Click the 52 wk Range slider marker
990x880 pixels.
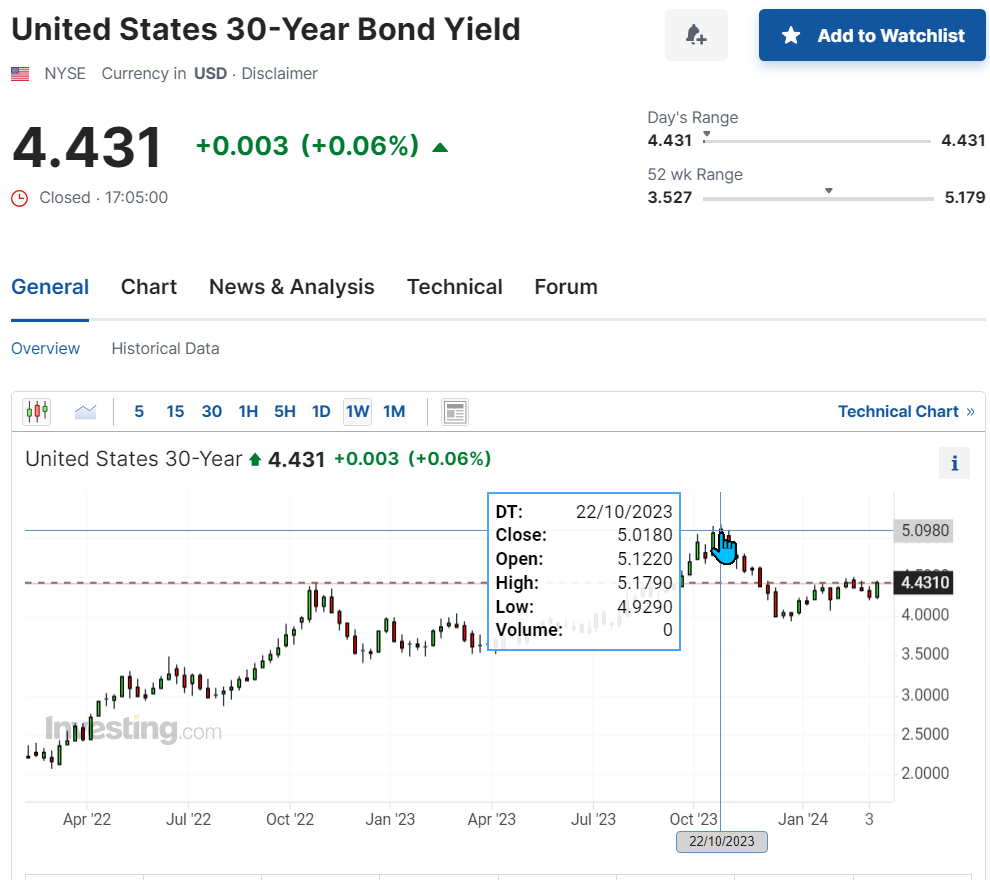tap(829, 191)
